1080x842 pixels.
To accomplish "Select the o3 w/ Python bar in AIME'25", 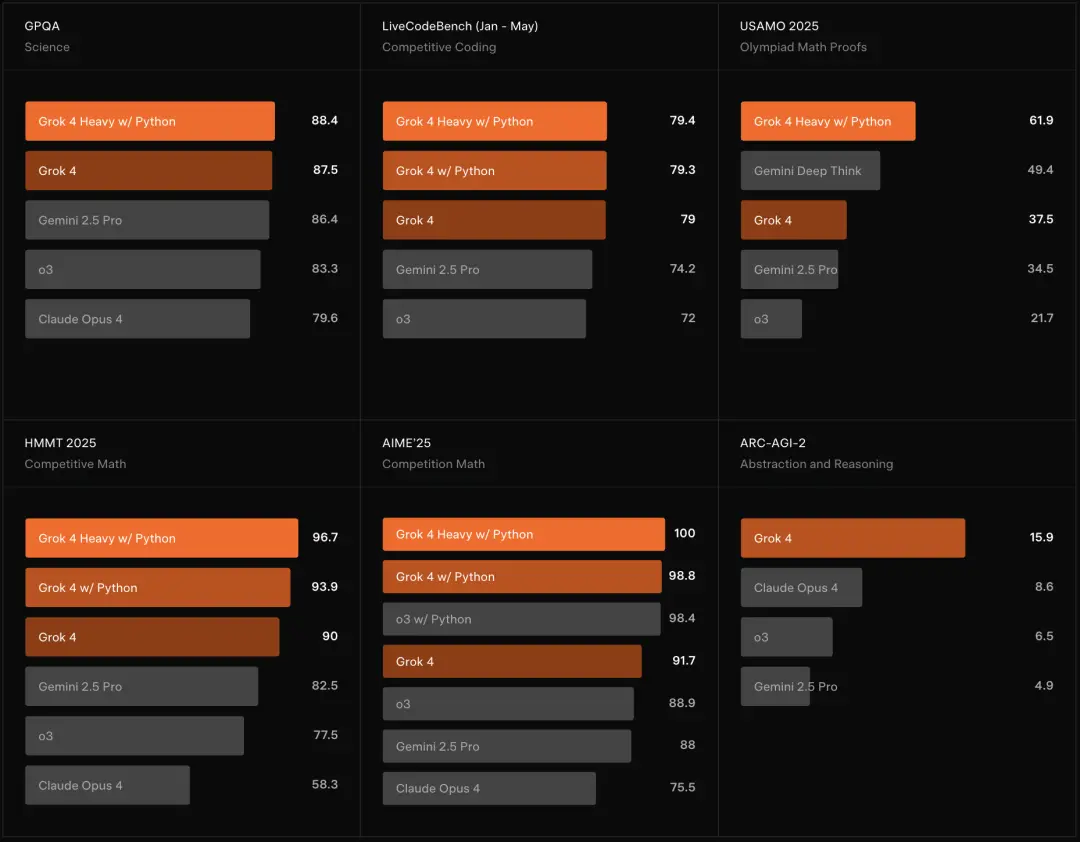I will pos(521,619).
